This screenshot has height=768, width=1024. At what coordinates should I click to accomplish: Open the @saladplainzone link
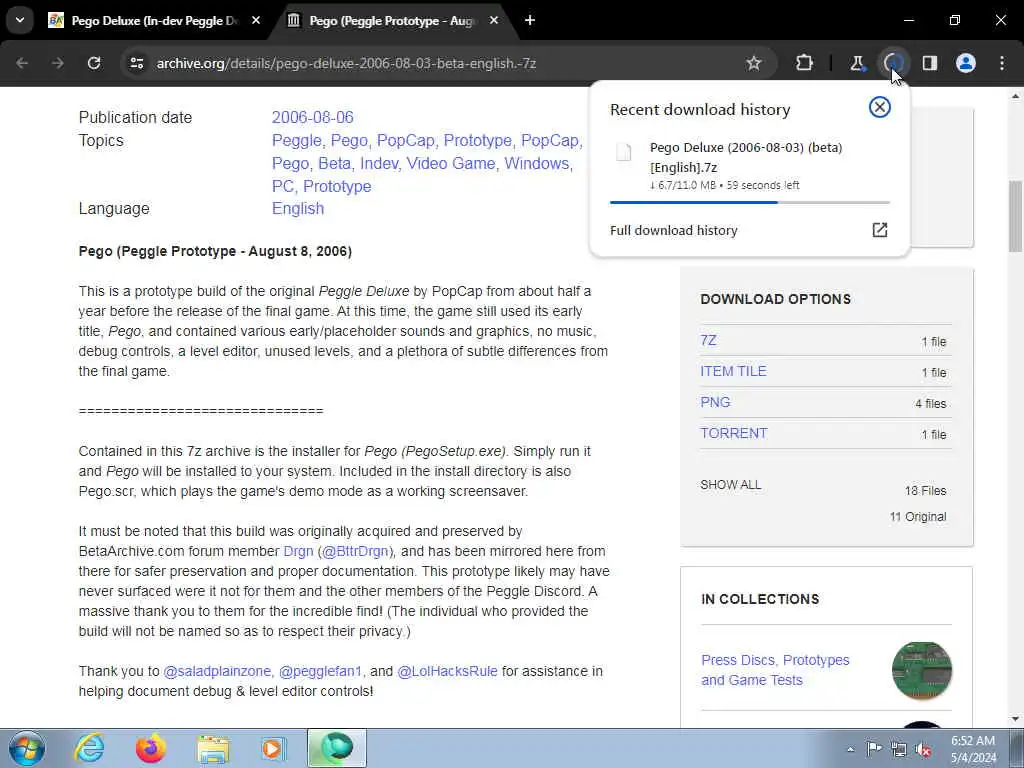[217, 671]
